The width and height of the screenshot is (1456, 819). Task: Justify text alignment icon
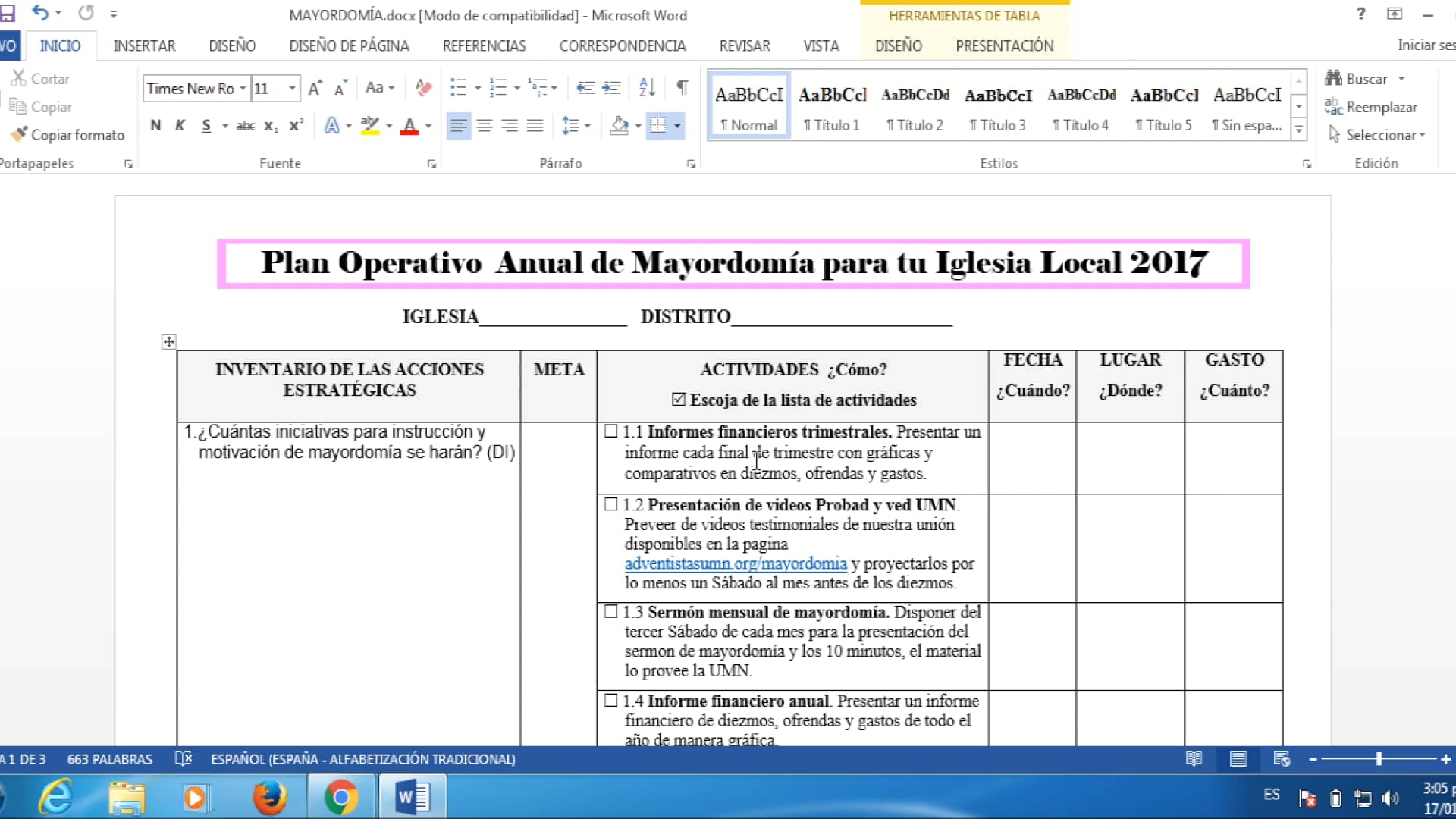coord(535,126)
